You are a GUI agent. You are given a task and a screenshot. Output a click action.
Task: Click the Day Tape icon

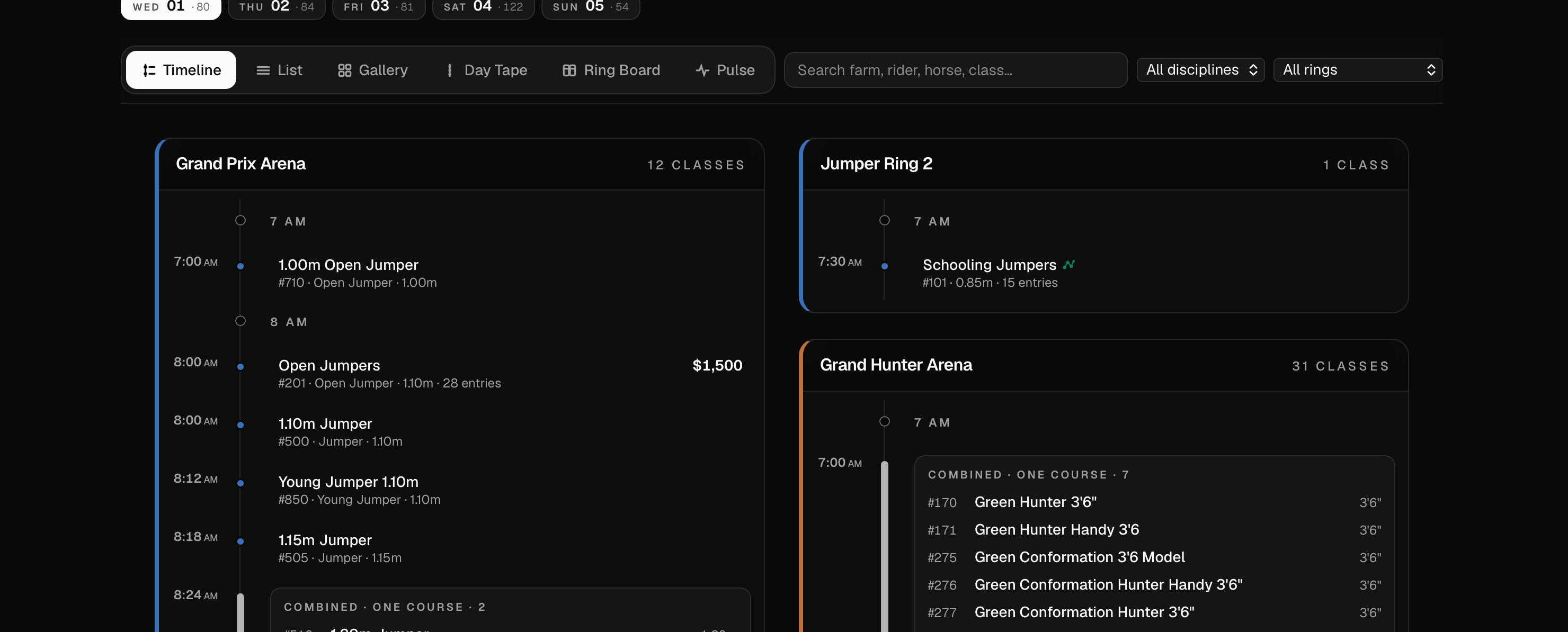450,70
